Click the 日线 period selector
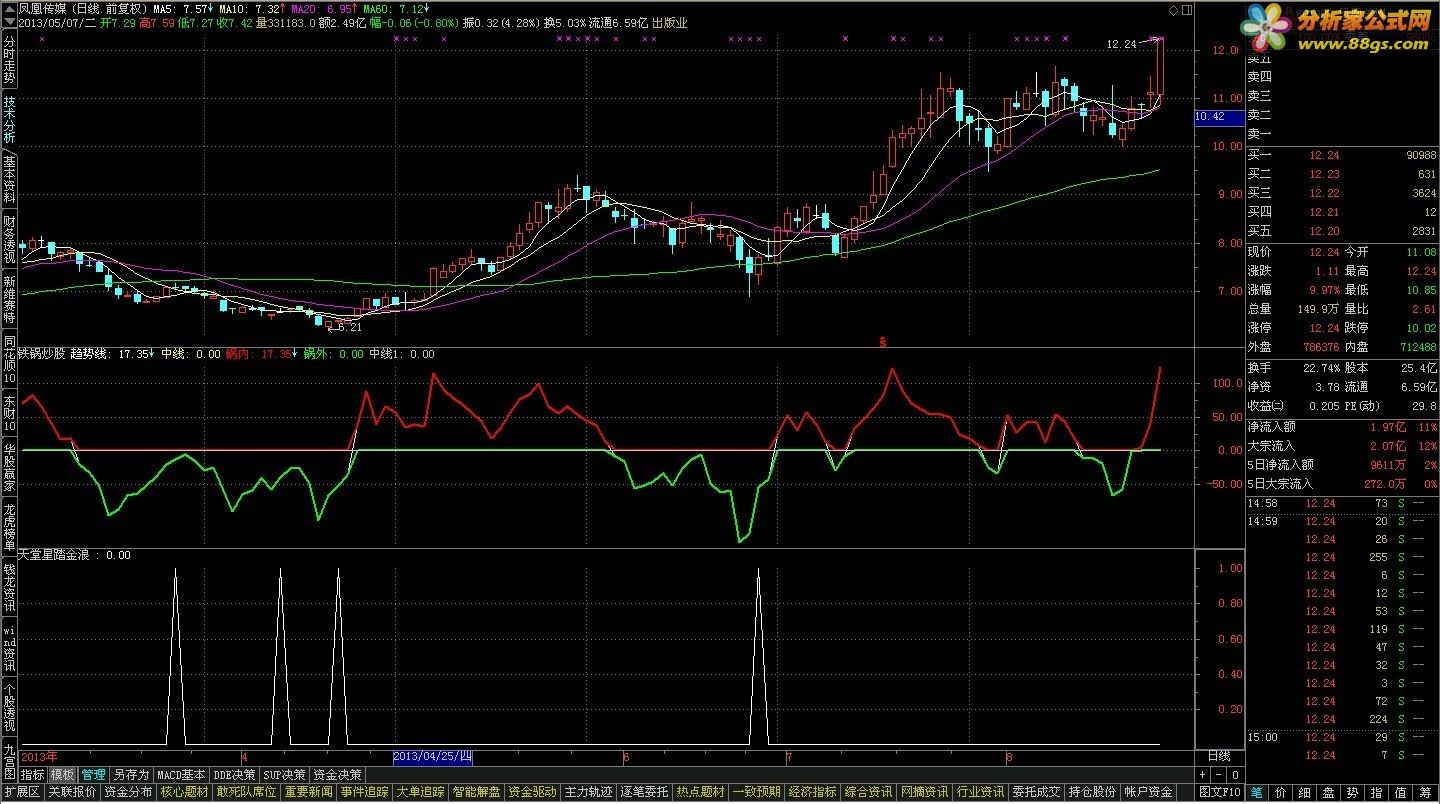Image resolution: width=1440 pixels, height=804 pixels. pyautogui.click(x=1219, y=757)
